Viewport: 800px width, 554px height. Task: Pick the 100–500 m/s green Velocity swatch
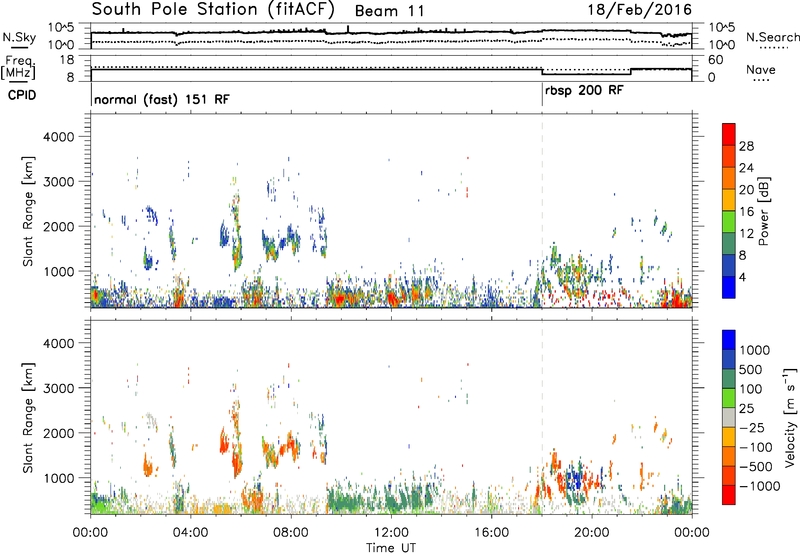click(x=729, y=379)
